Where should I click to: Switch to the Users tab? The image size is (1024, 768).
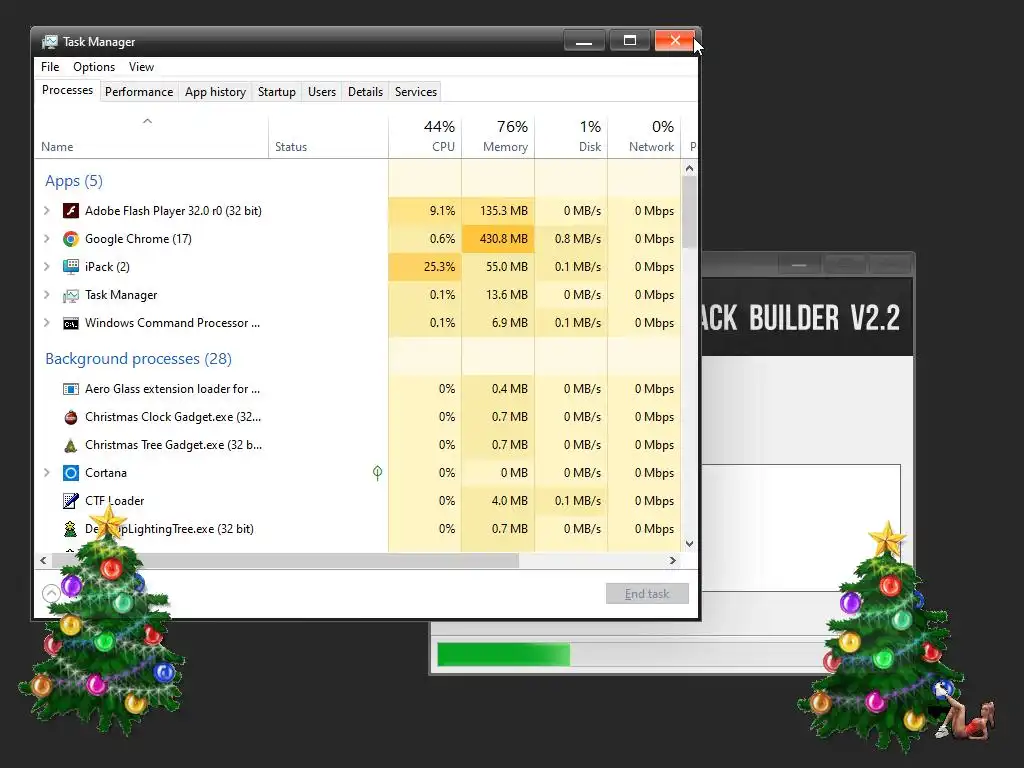coord(322,91)
